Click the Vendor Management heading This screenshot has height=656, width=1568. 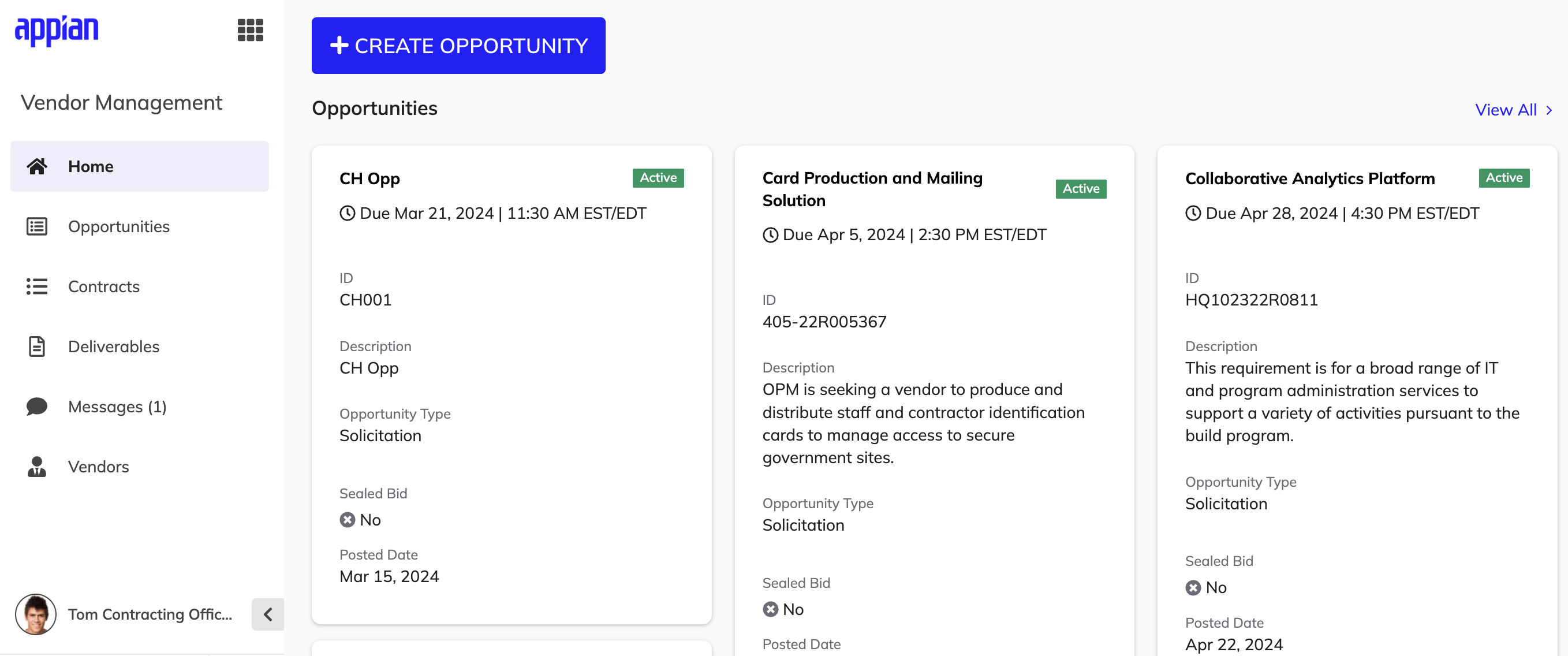121,102
